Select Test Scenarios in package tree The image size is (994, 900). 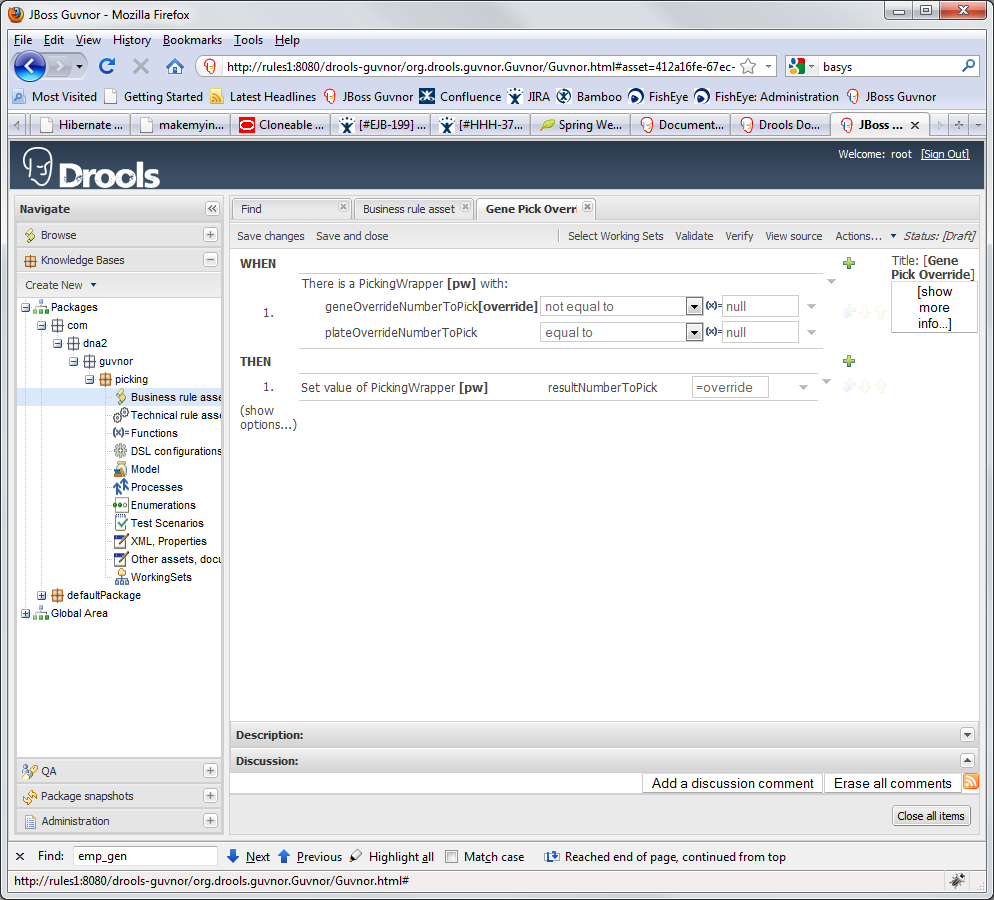click(x=166, y=523)
